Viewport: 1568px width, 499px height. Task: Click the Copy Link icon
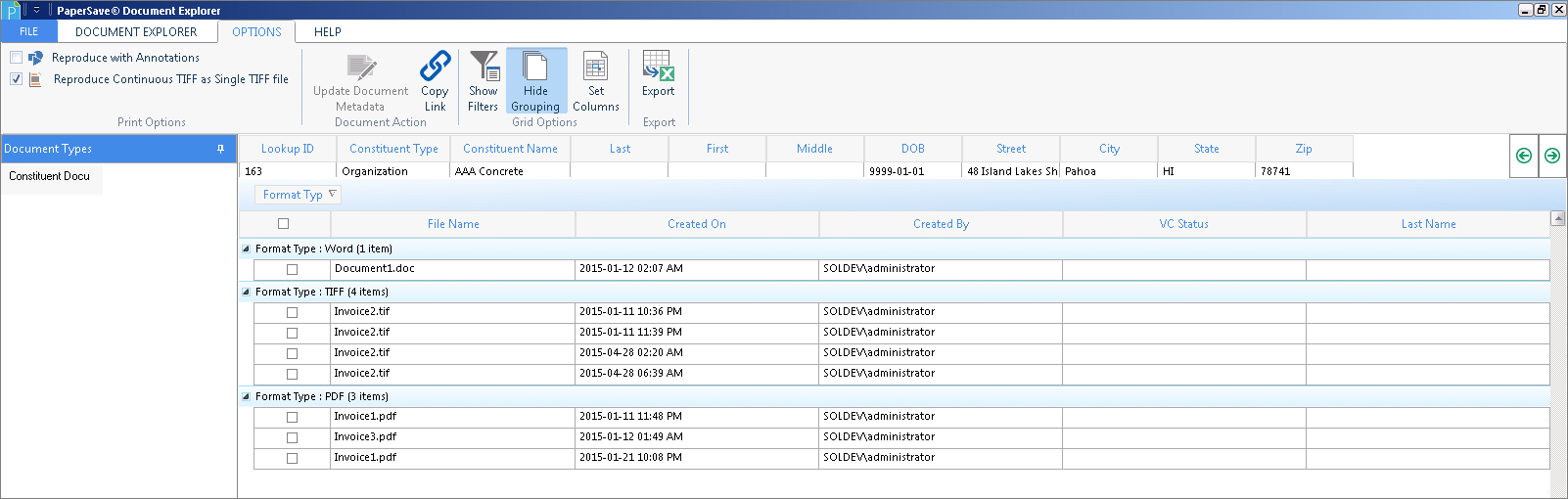click(x=435, y=68)
